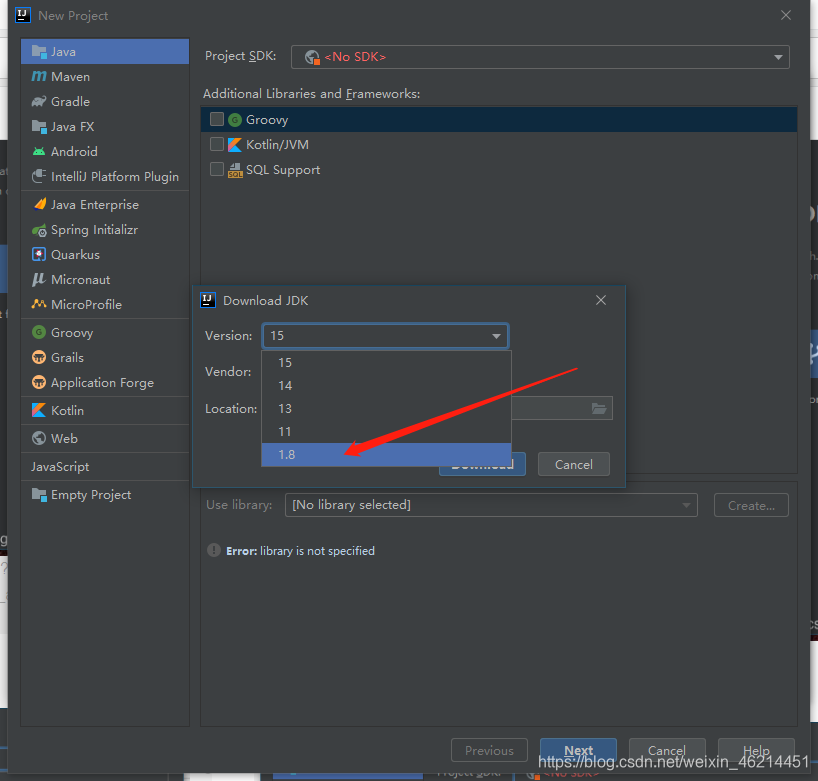Click the Maven 'm' icon
The width and height of the screenshot is (818, 781).
39,77
